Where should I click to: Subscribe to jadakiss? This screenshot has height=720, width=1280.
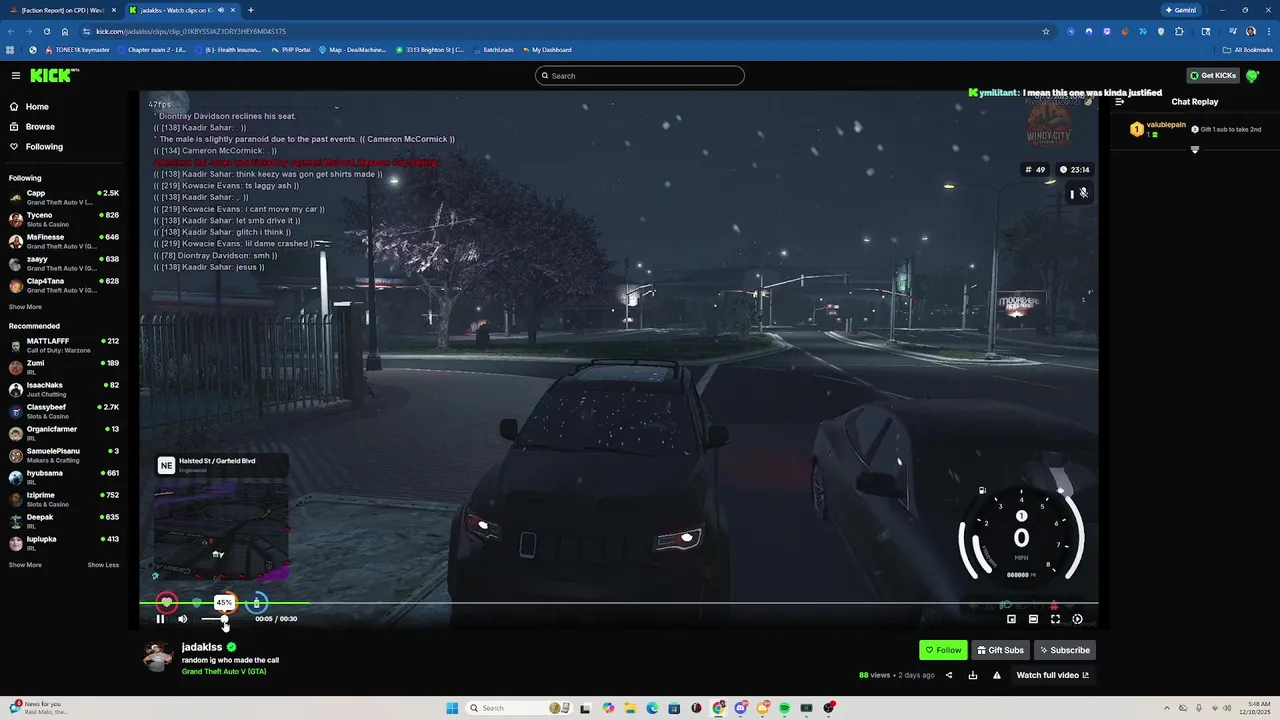[1065, 650]
